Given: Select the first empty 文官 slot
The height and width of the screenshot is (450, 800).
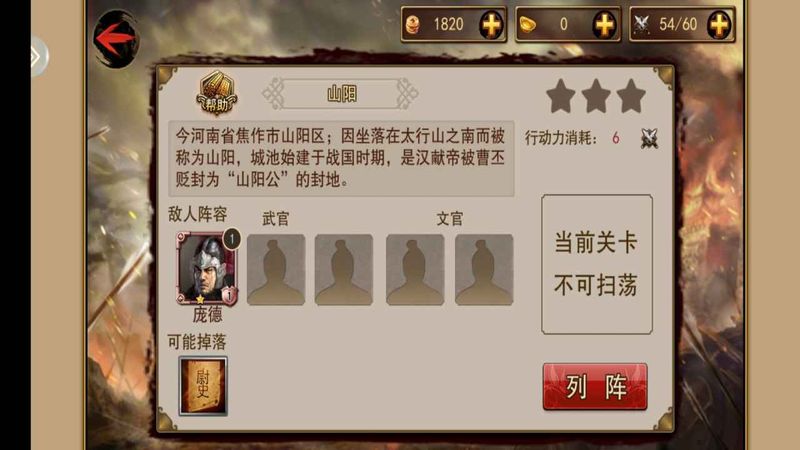Looking at the screenshot, I should (x=415, y=270).
